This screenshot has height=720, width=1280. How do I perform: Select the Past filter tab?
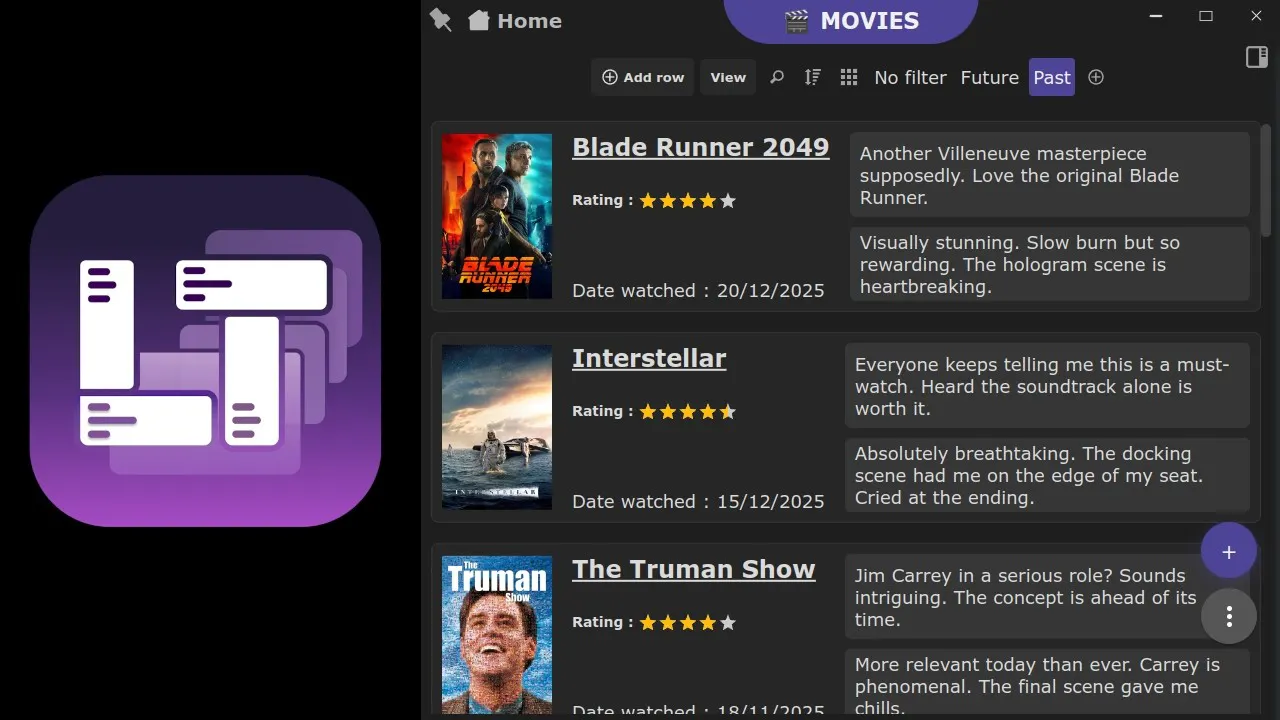coord(1052,77)
